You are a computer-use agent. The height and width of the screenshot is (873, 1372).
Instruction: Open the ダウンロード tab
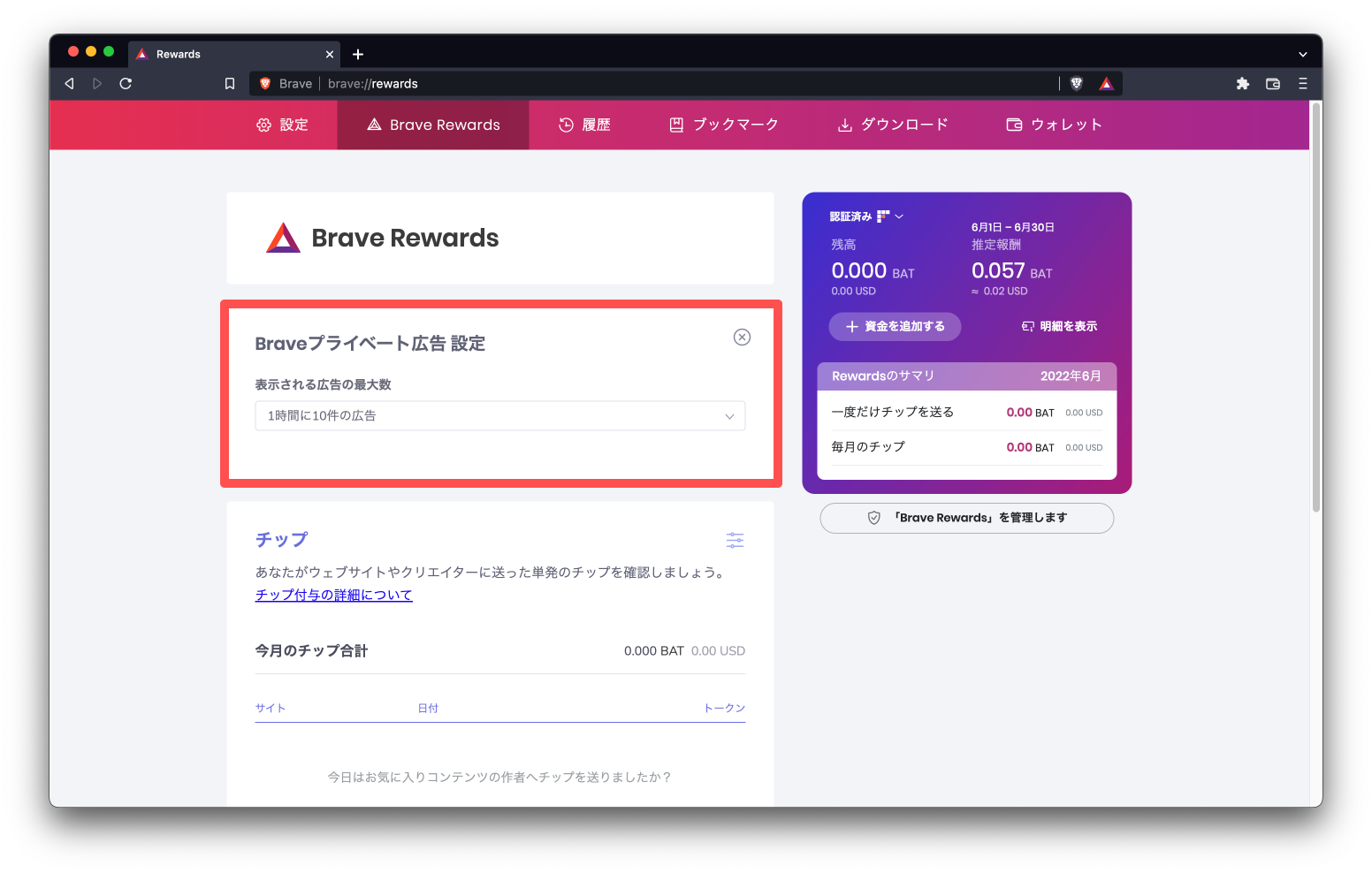coord(893,125)
